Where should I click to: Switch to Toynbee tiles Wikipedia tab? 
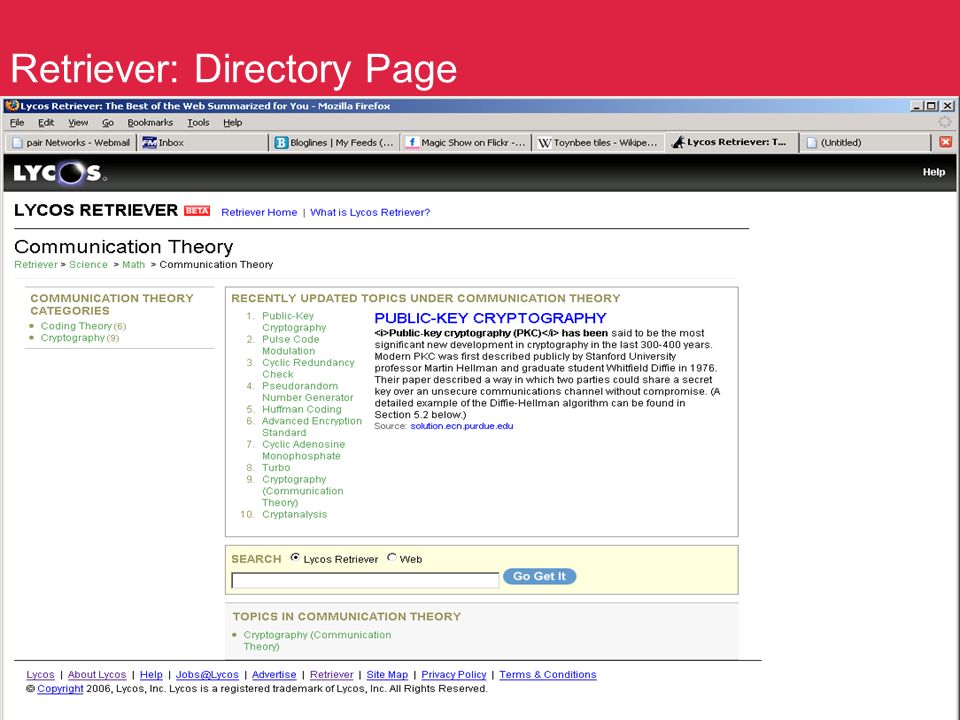click(x=598, y=143)
